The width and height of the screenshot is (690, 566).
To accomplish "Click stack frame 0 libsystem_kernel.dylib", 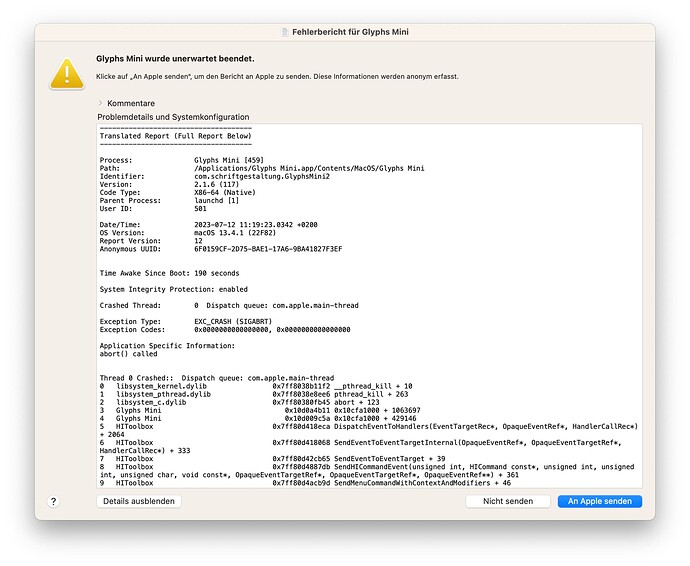I will pos(256,386).
